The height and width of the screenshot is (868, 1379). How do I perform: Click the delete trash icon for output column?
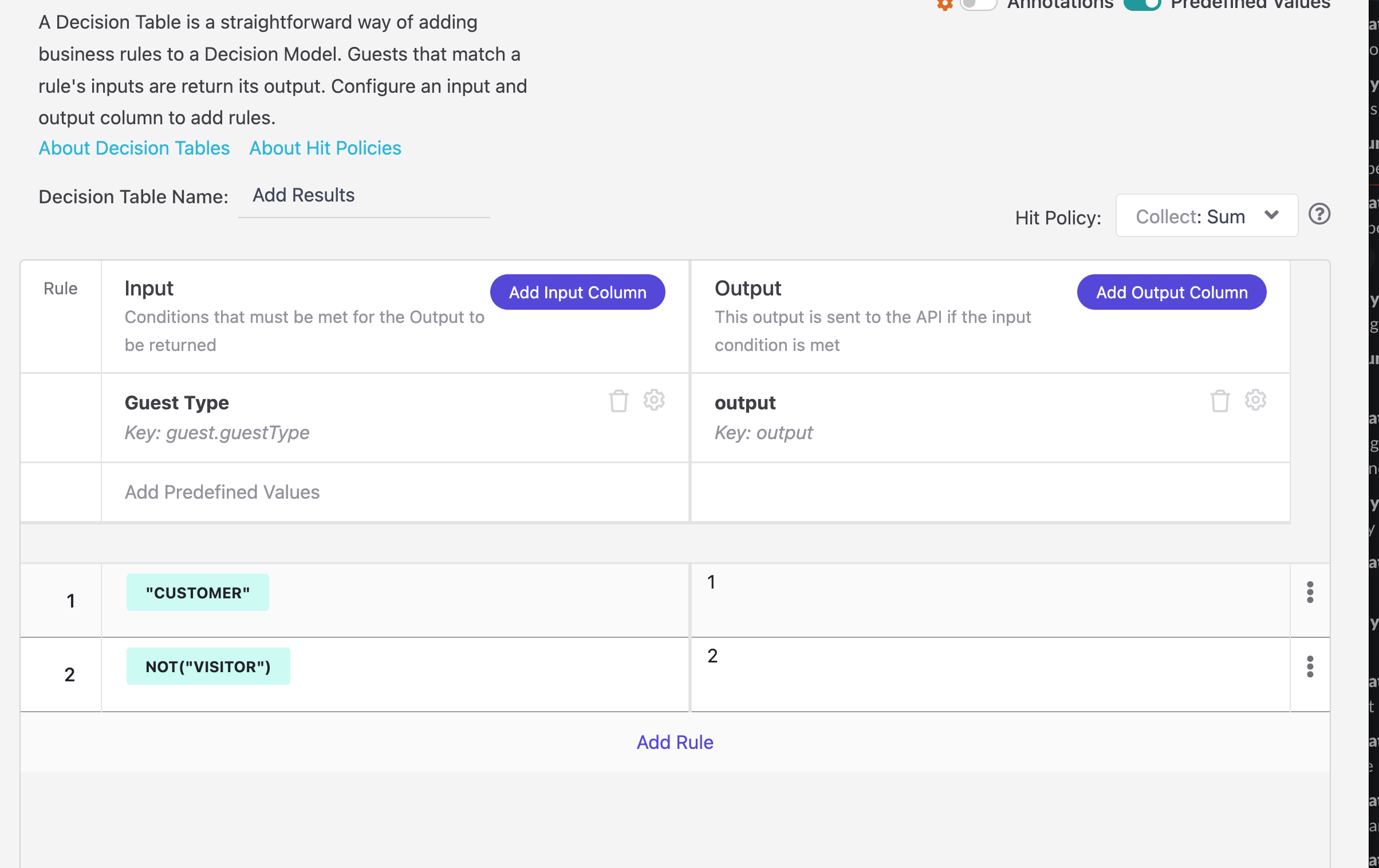click(x=1220, y=400)
